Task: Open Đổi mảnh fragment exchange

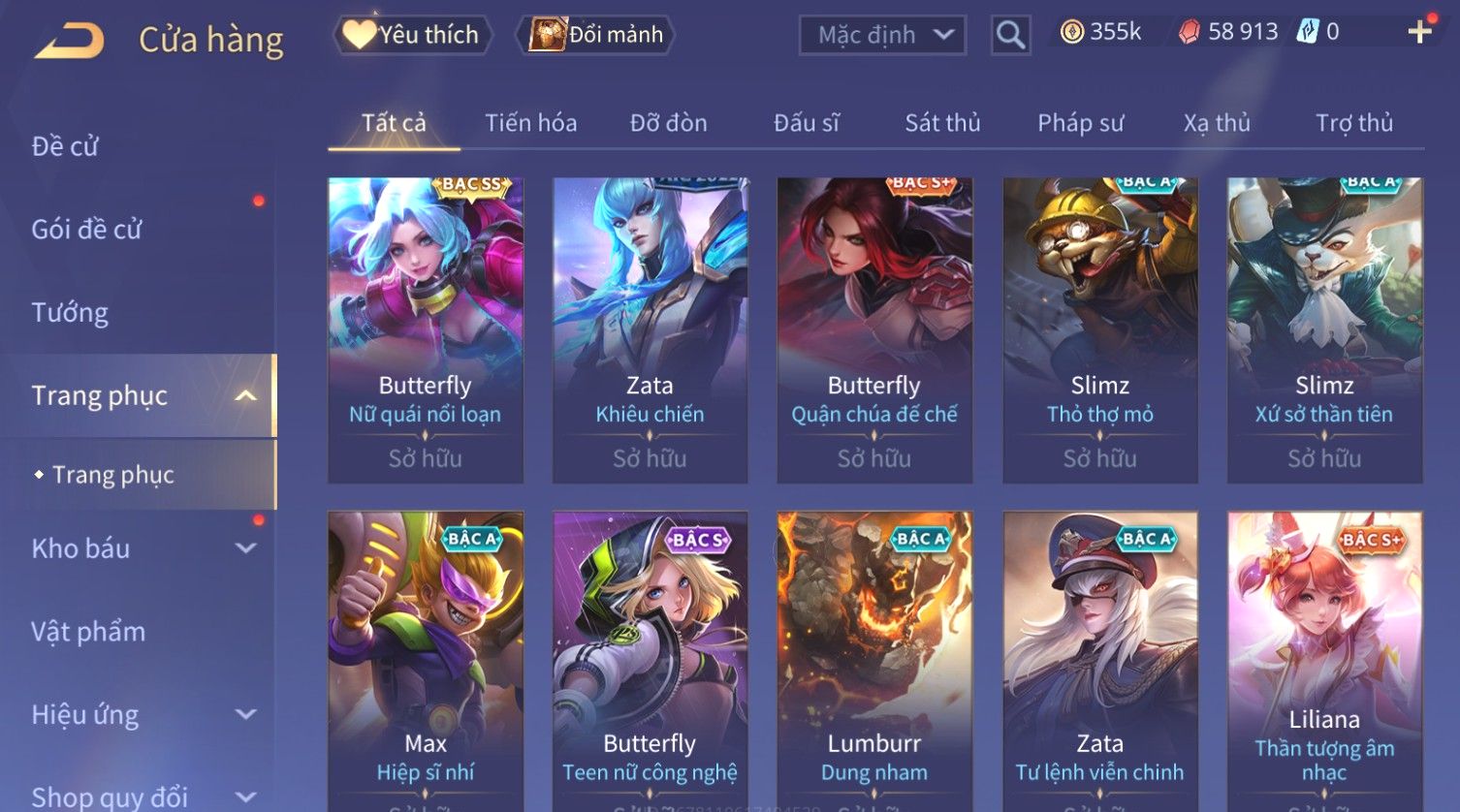Action: [x=597, y=35]
